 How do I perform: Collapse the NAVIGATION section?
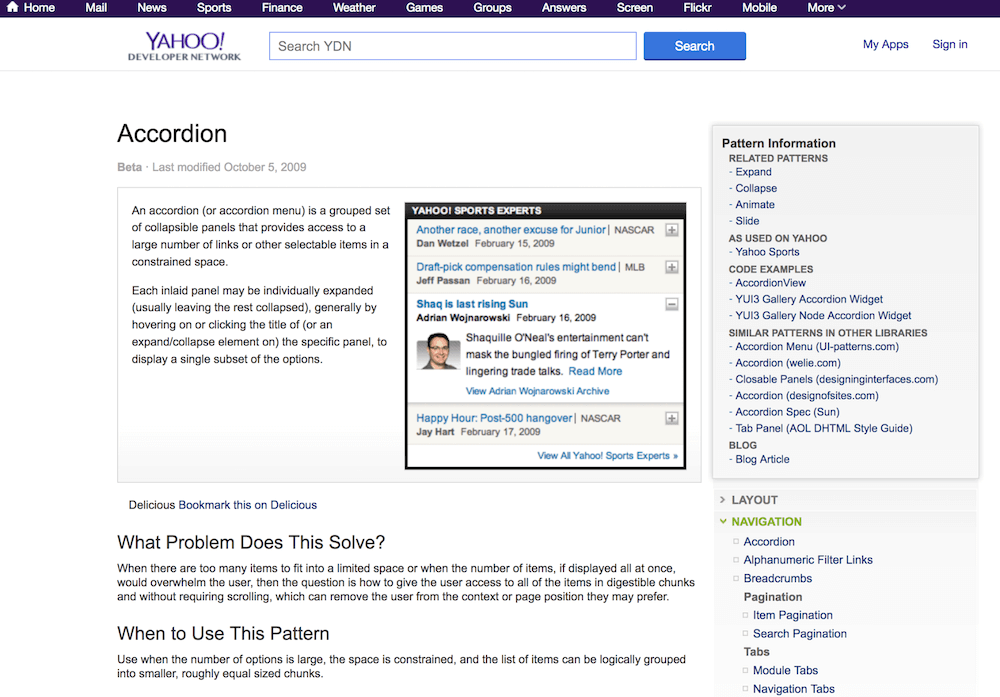pos(767,521)
